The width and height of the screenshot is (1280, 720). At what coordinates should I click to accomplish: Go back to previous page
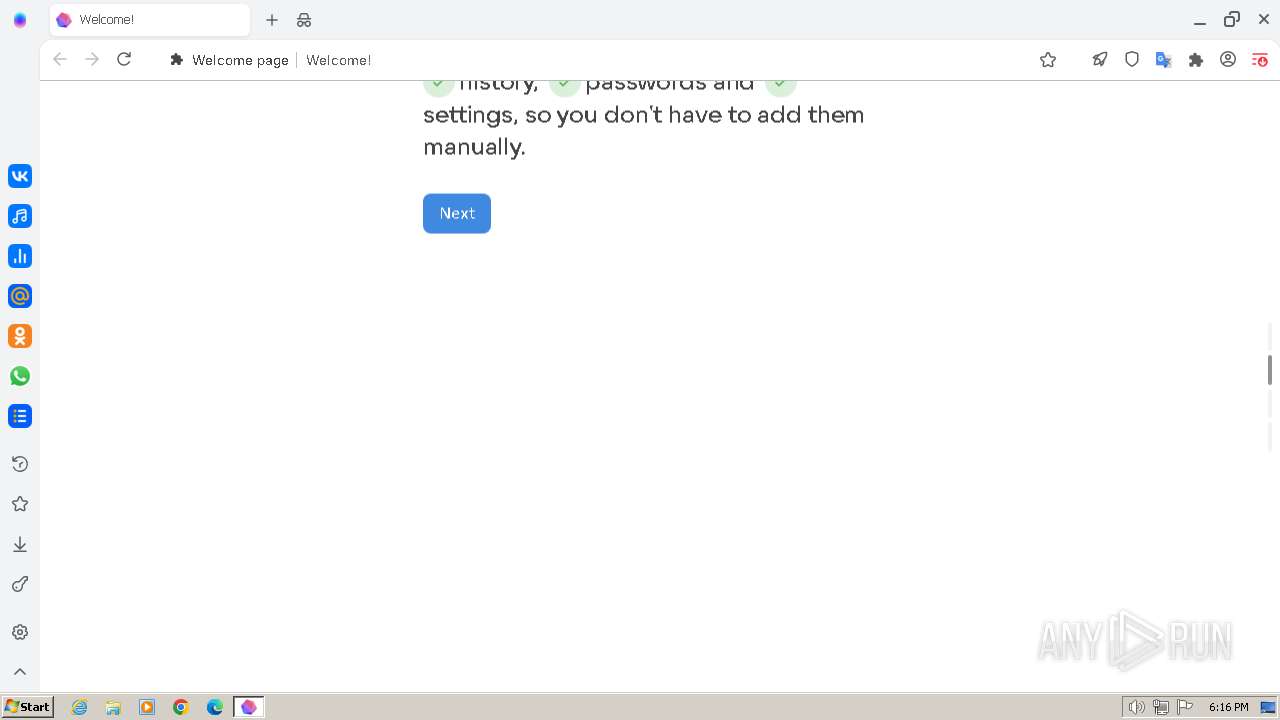(x=60, y=60)
